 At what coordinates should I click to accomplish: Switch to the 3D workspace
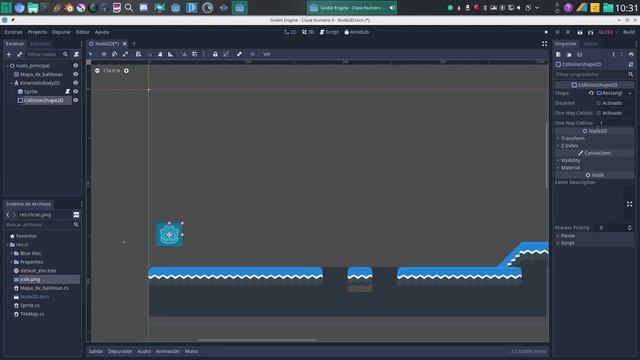308,32
